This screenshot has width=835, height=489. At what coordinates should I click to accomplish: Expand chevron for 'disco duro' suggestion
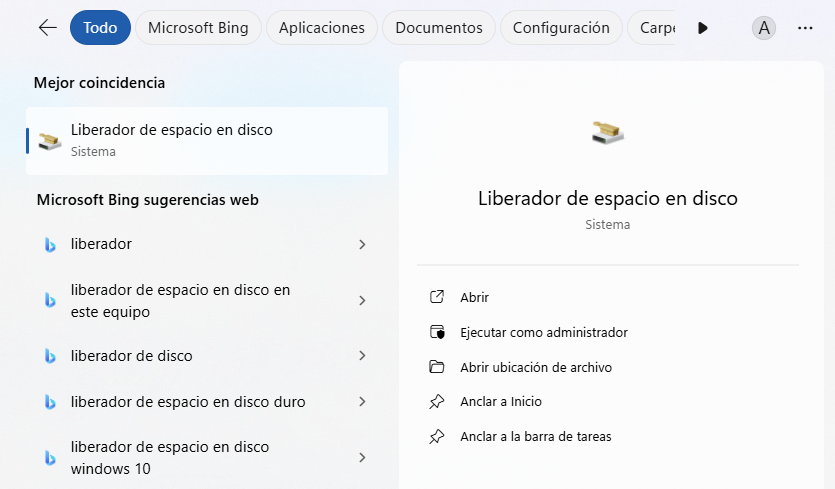[x=362, y=402]
